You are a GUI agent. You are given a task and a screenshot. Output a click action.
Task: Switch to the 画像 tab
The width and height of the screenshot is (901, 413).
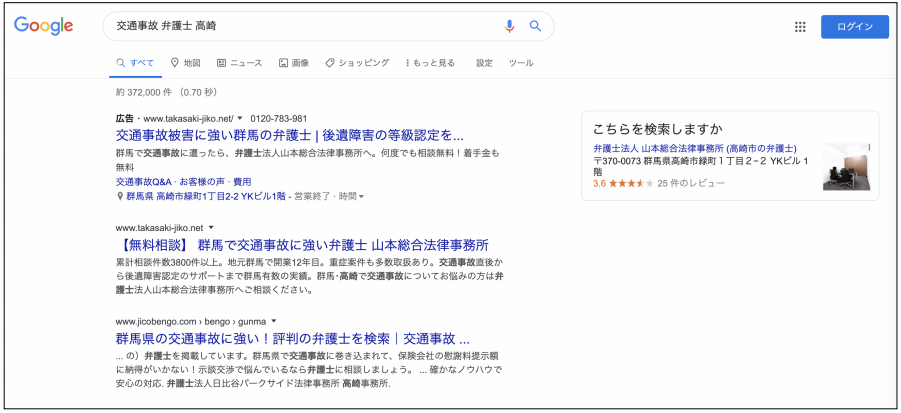[x=294, y=63]
